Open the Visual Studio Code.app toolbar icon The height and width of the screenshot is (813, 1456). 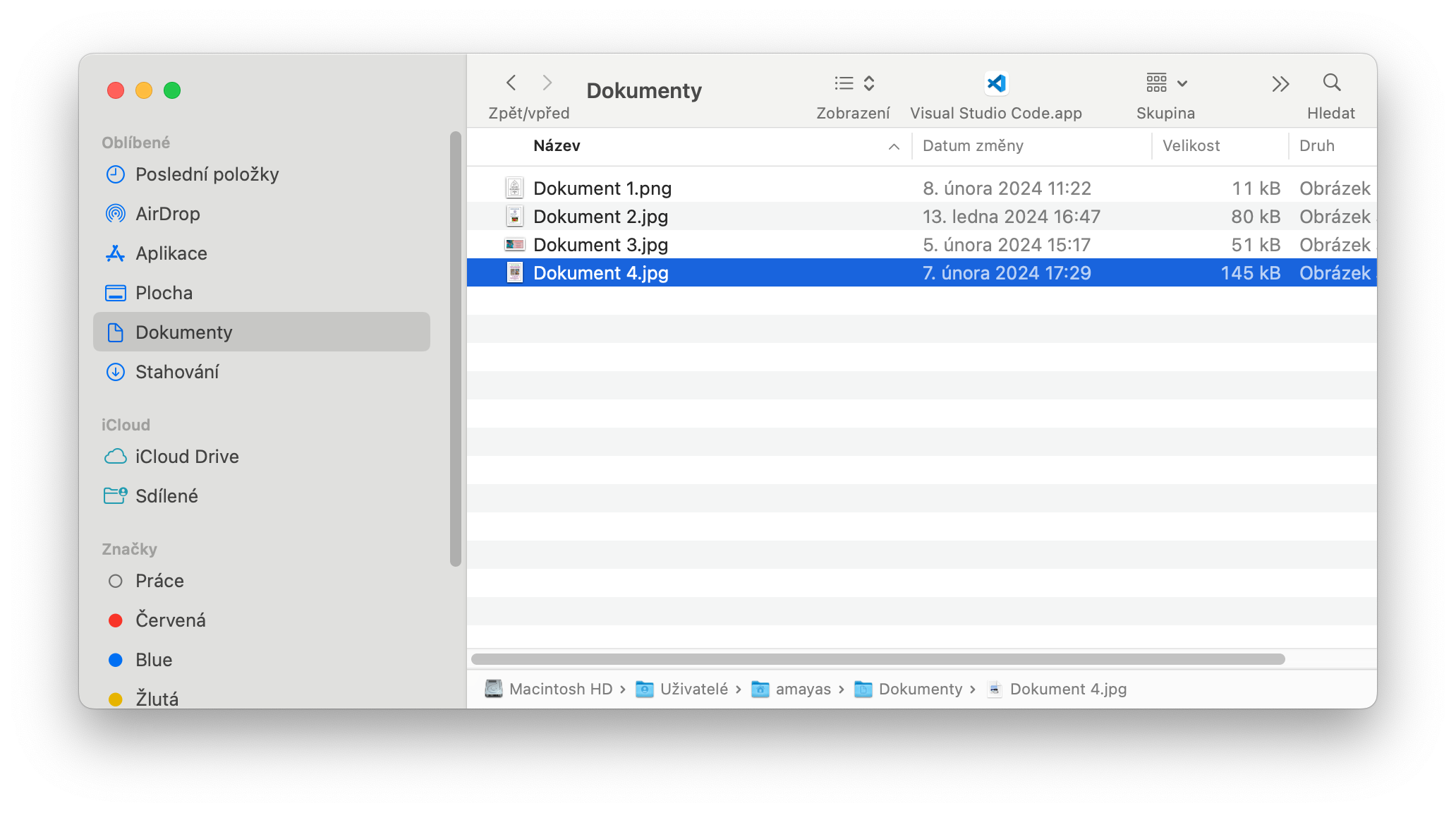(995, 84)
